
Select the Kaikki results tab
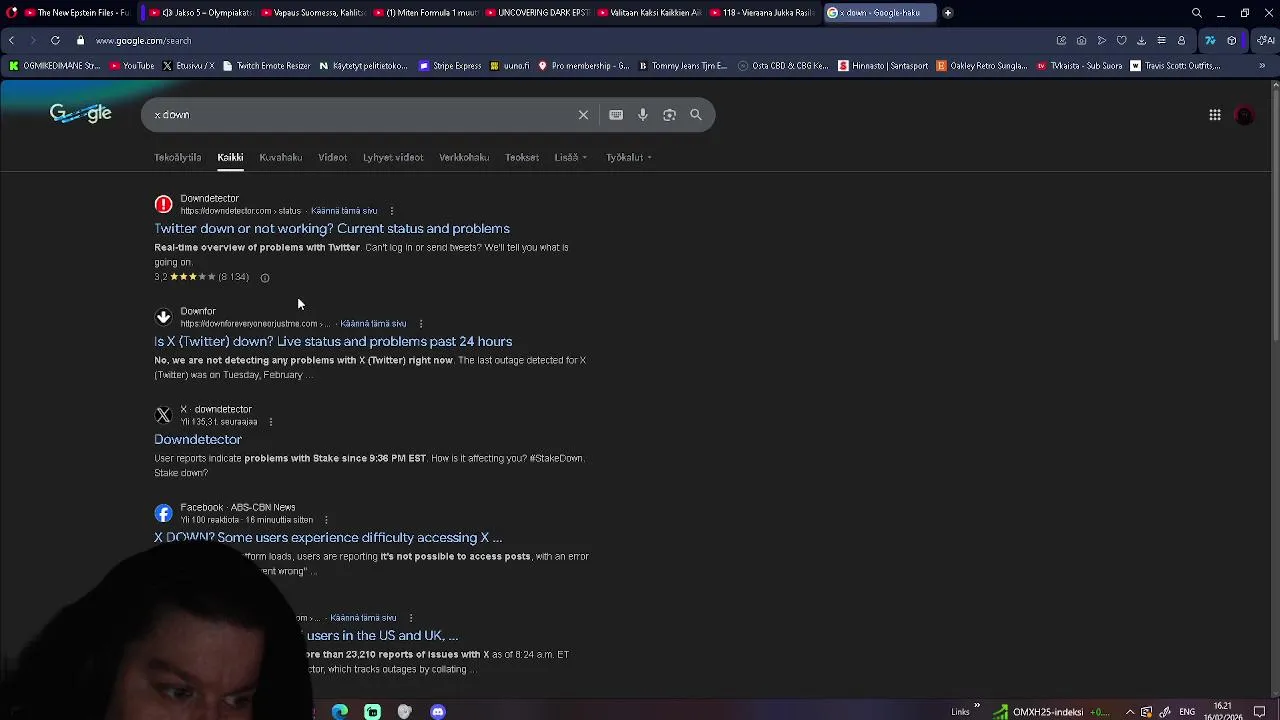(230, 157)
